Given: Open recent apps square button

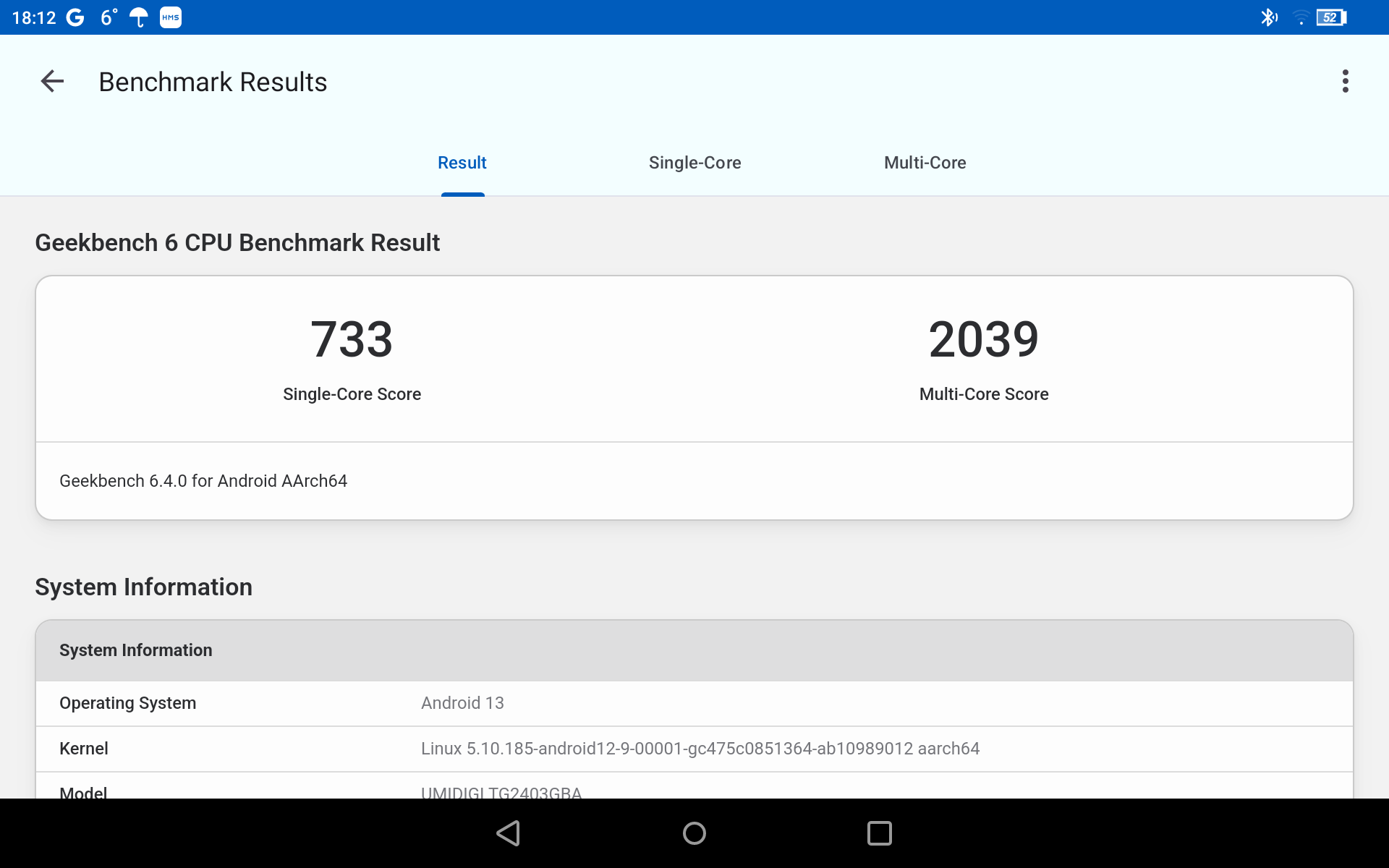Looking at the screenshot, I should (879, 833).
